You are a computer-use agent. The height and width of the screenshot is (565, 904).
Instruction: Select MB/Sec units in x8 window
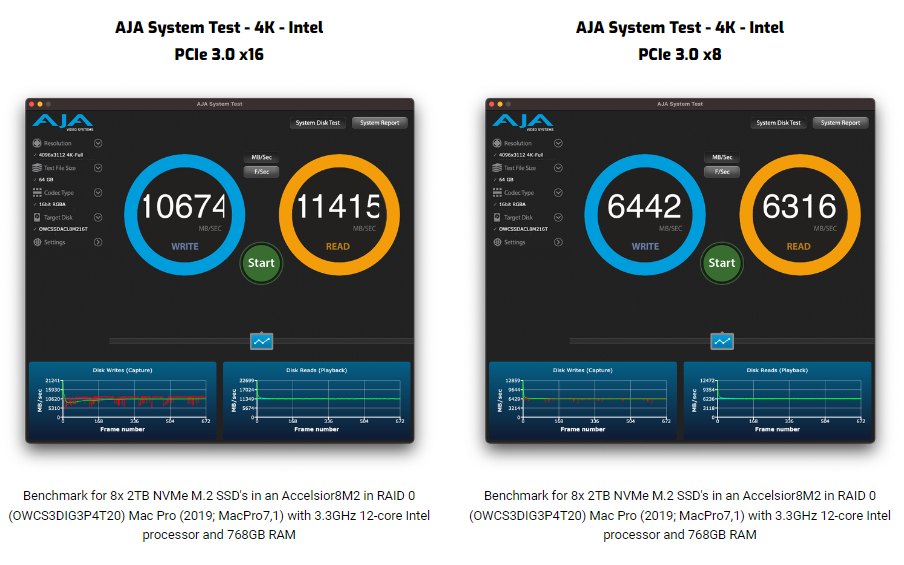(722, 157)
